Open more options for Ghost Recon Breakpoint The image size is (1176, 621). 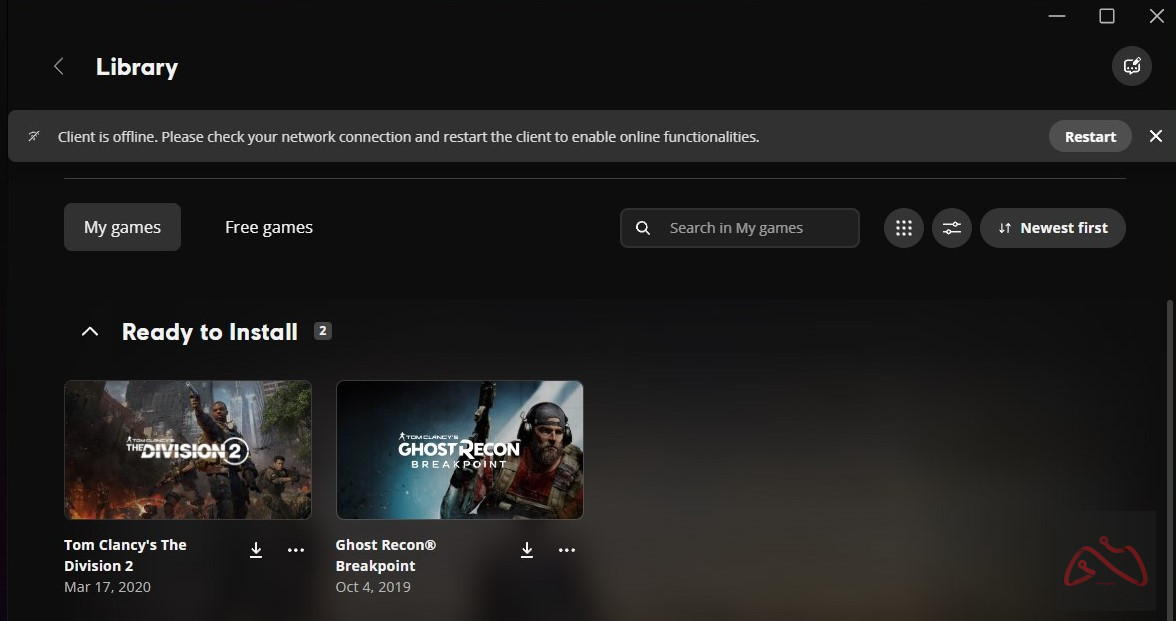pos(567,550)
